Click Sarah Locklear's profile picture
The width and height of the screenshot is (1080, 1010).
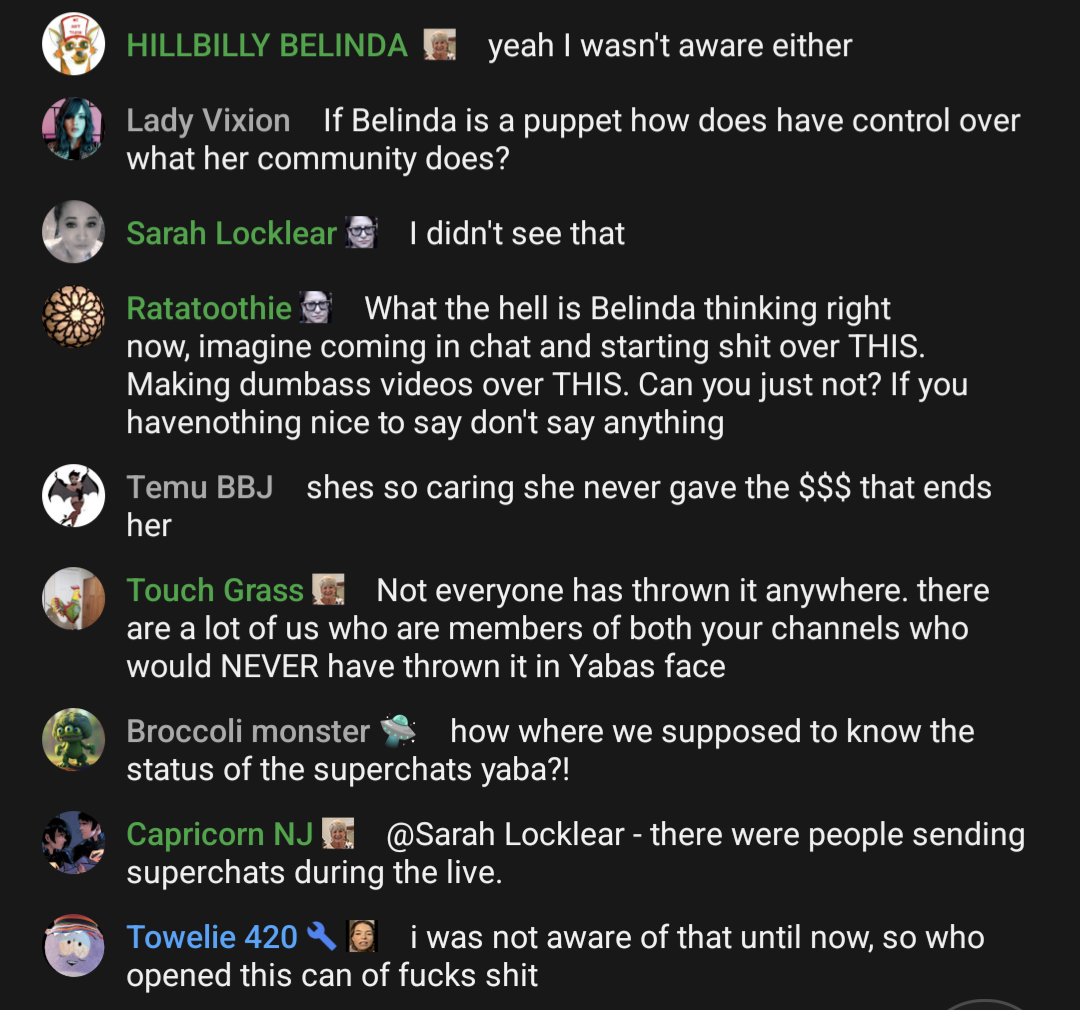click(73, 231)
